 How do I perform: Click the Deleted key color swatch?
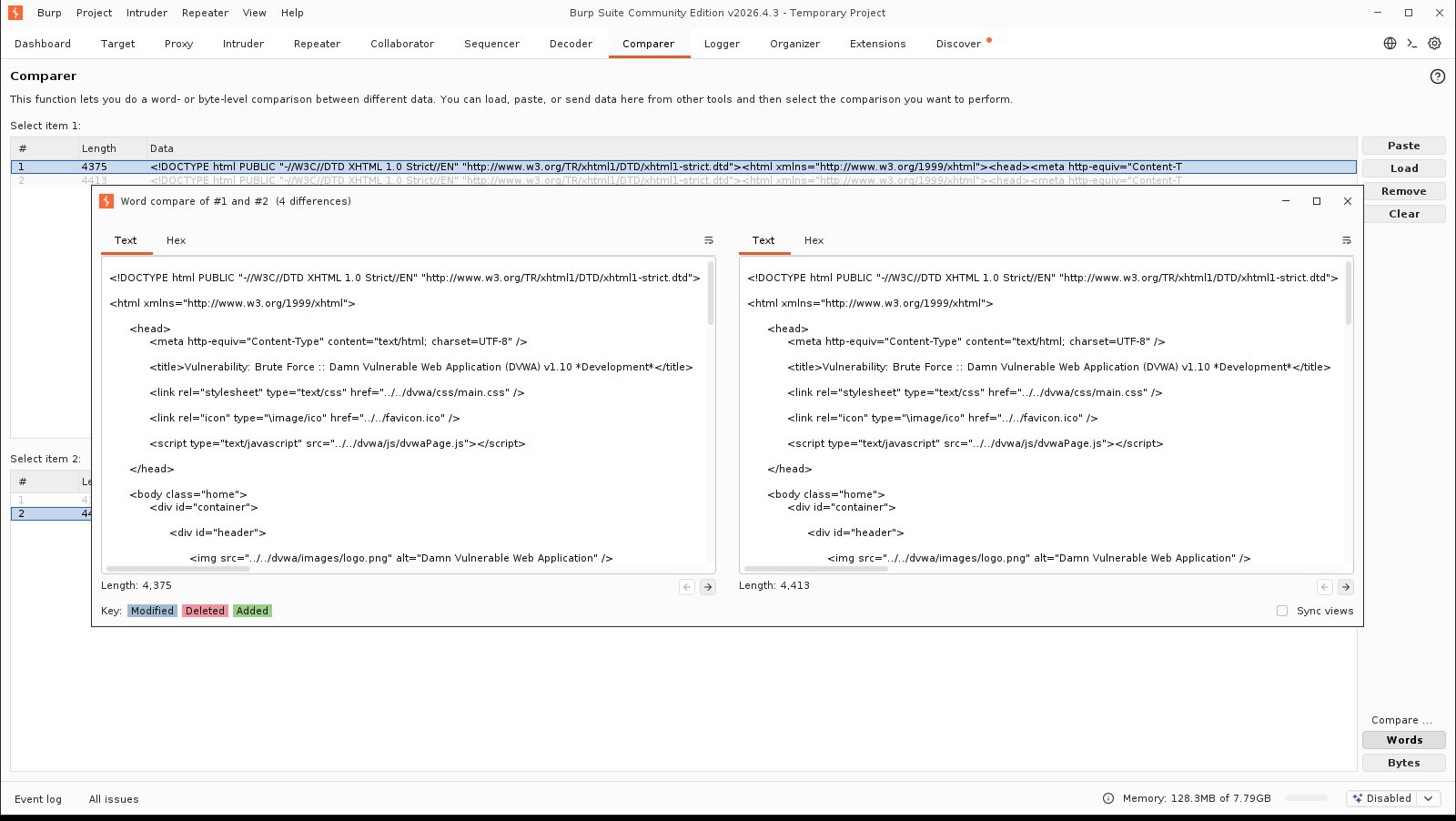[205, 611]
